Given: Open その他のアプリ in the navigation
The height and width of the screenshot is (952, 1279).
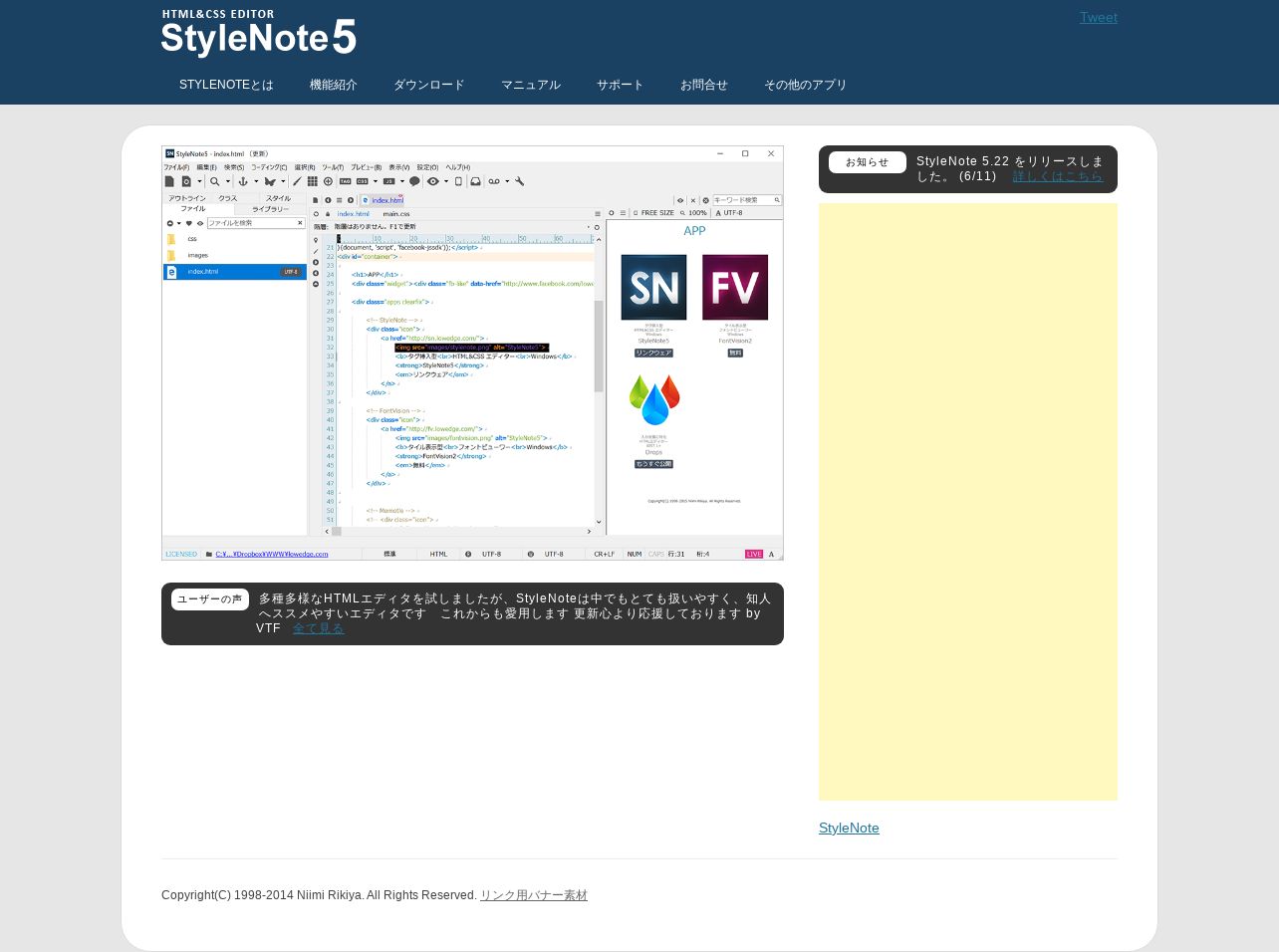Looking at the screenshot, I should click(806, 85).
